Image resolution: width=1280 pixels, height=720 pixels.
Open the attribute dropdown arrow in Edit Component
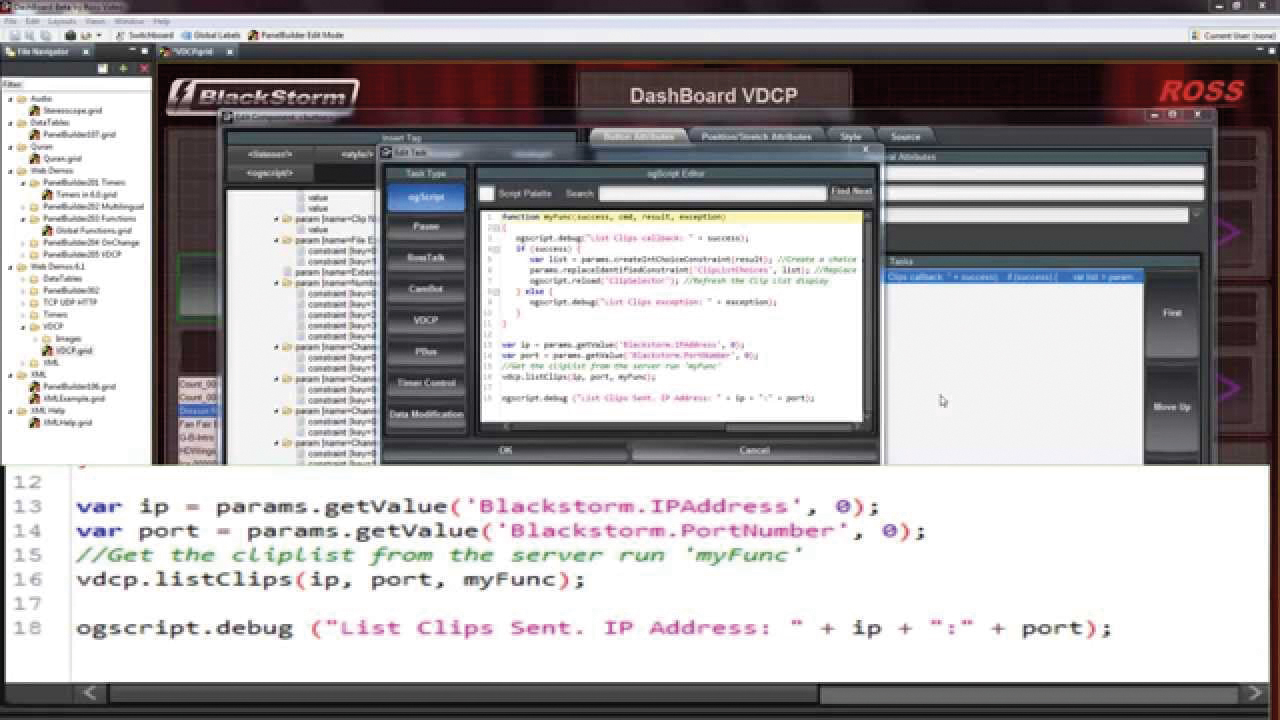click(x=1195, y=214)
